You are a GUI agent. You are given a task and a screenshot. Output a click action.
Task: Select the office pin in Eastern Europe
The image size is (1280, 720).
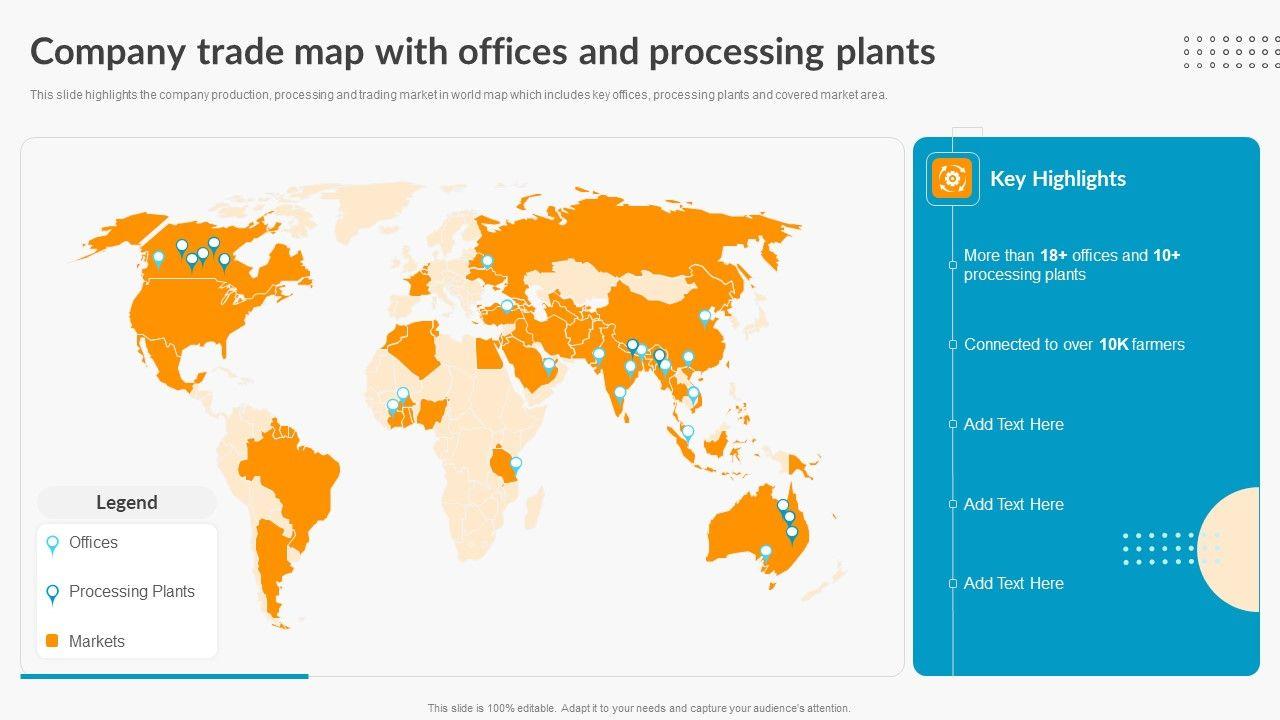488,263
